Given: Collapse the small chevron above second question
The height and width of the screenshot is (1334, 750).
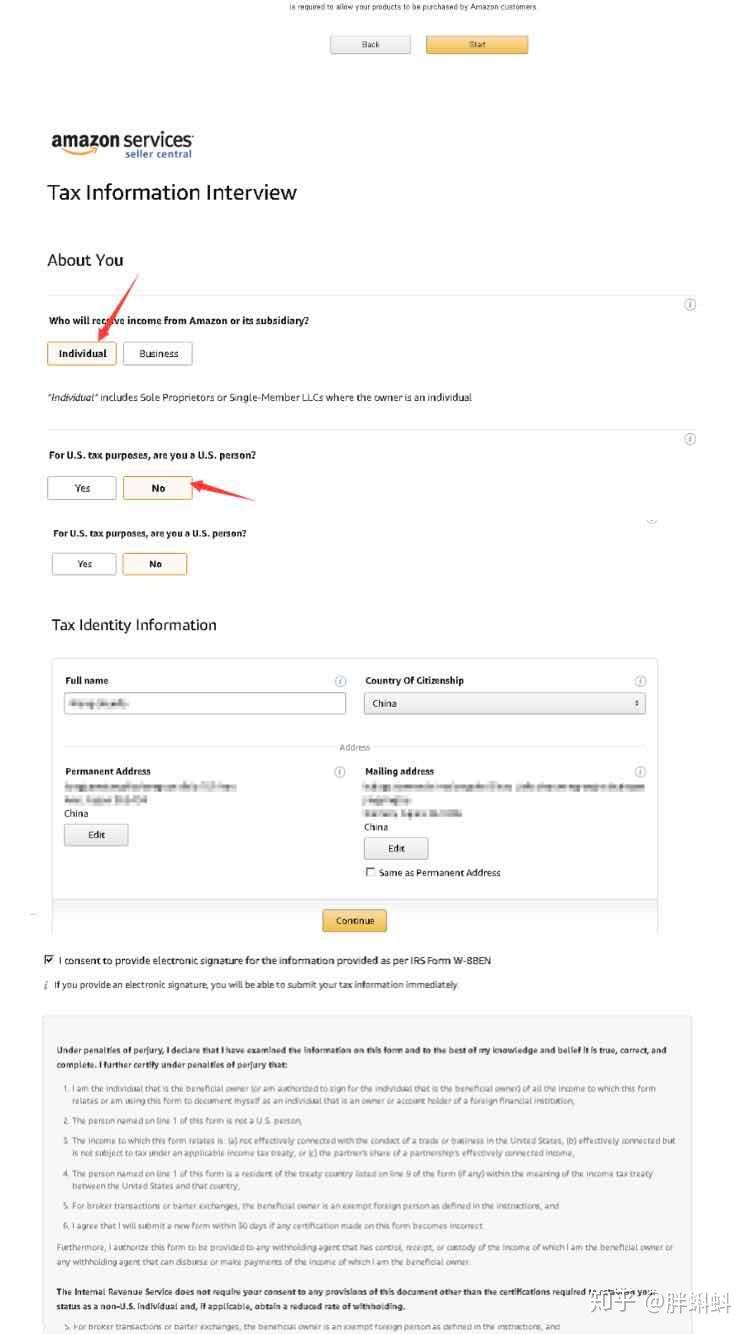Looking at the screenshot, I should point(652,521).
